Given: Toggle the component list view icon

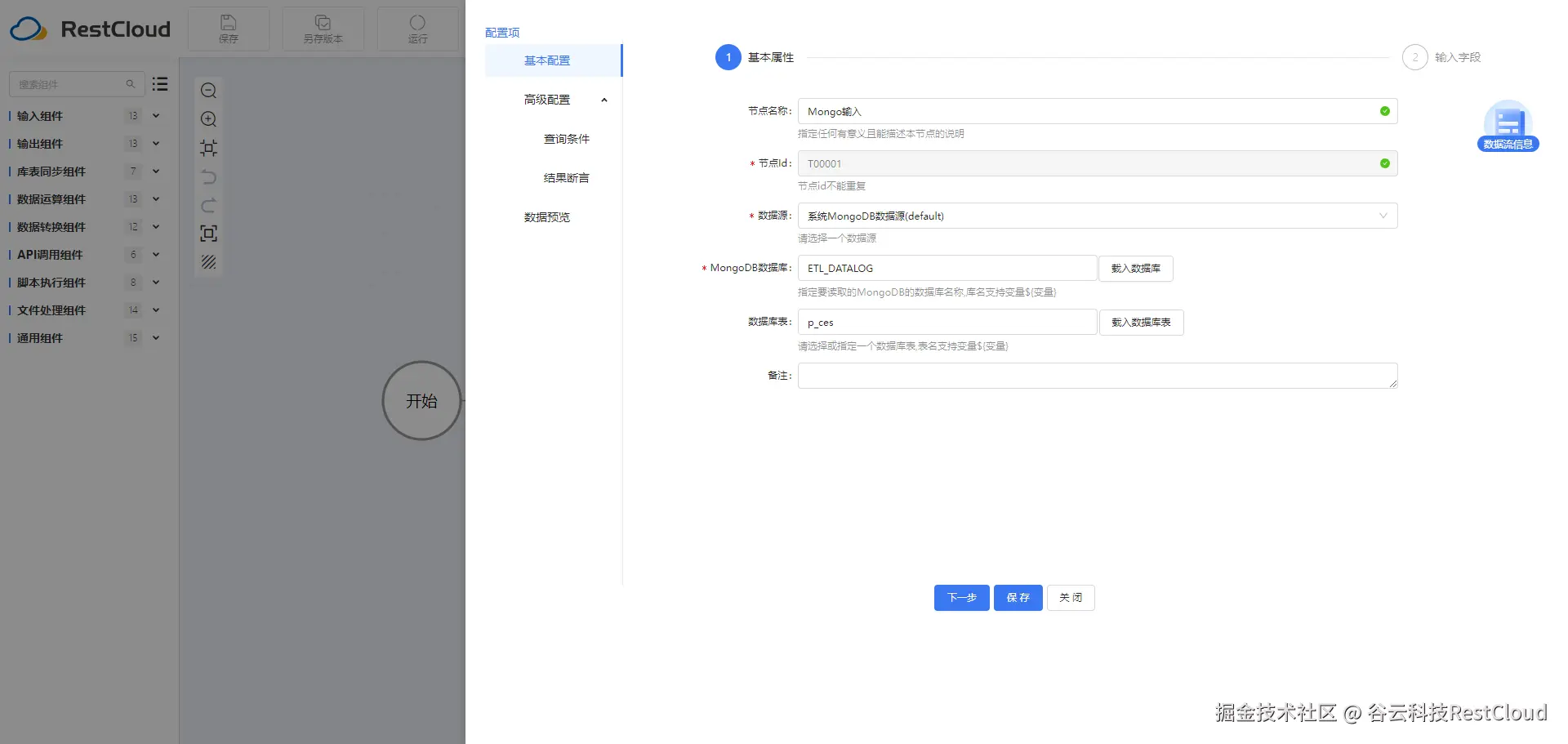Looking at the screenshot, I should coord(160,84).
